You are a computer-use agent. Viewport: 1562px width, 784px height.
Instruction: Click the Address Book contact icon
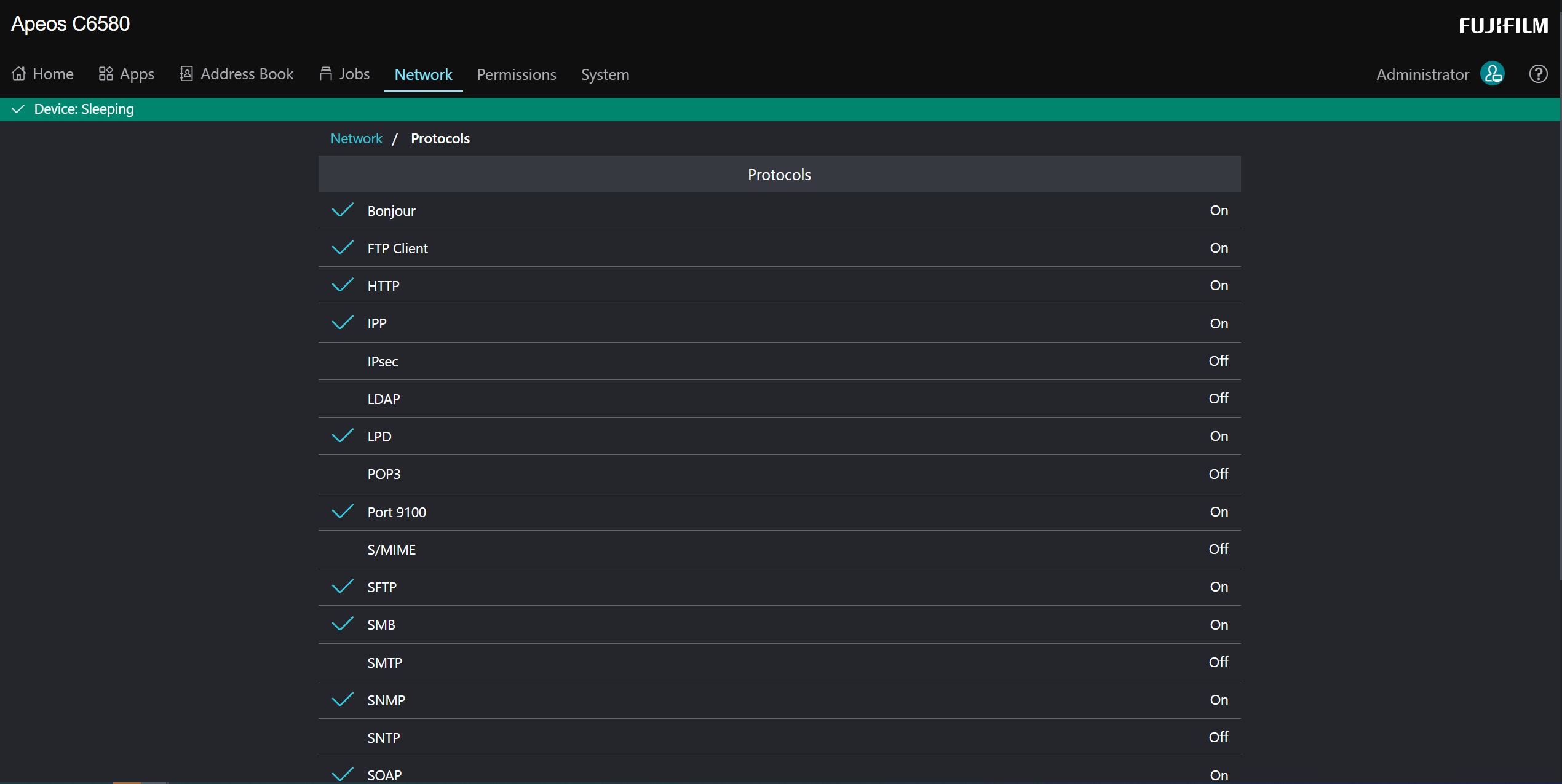tap(186, 74)
